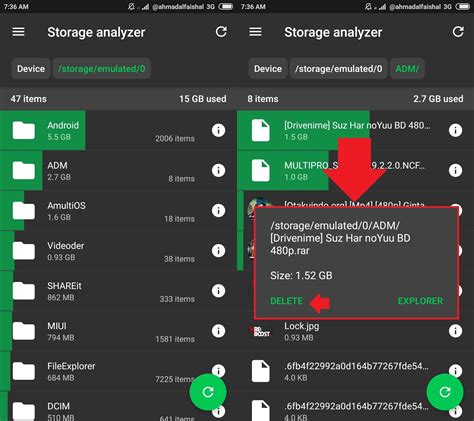Select the green /storage/emulated/0 path chip
474x421 pixels.
tap(102, 69)
